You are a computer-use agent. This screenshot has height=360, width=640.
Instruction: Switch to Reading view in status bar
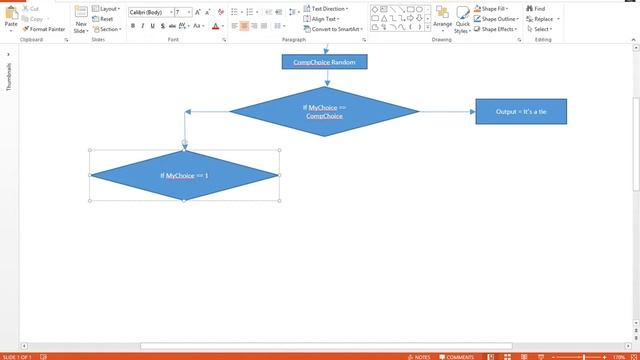[x=524, y=357]
